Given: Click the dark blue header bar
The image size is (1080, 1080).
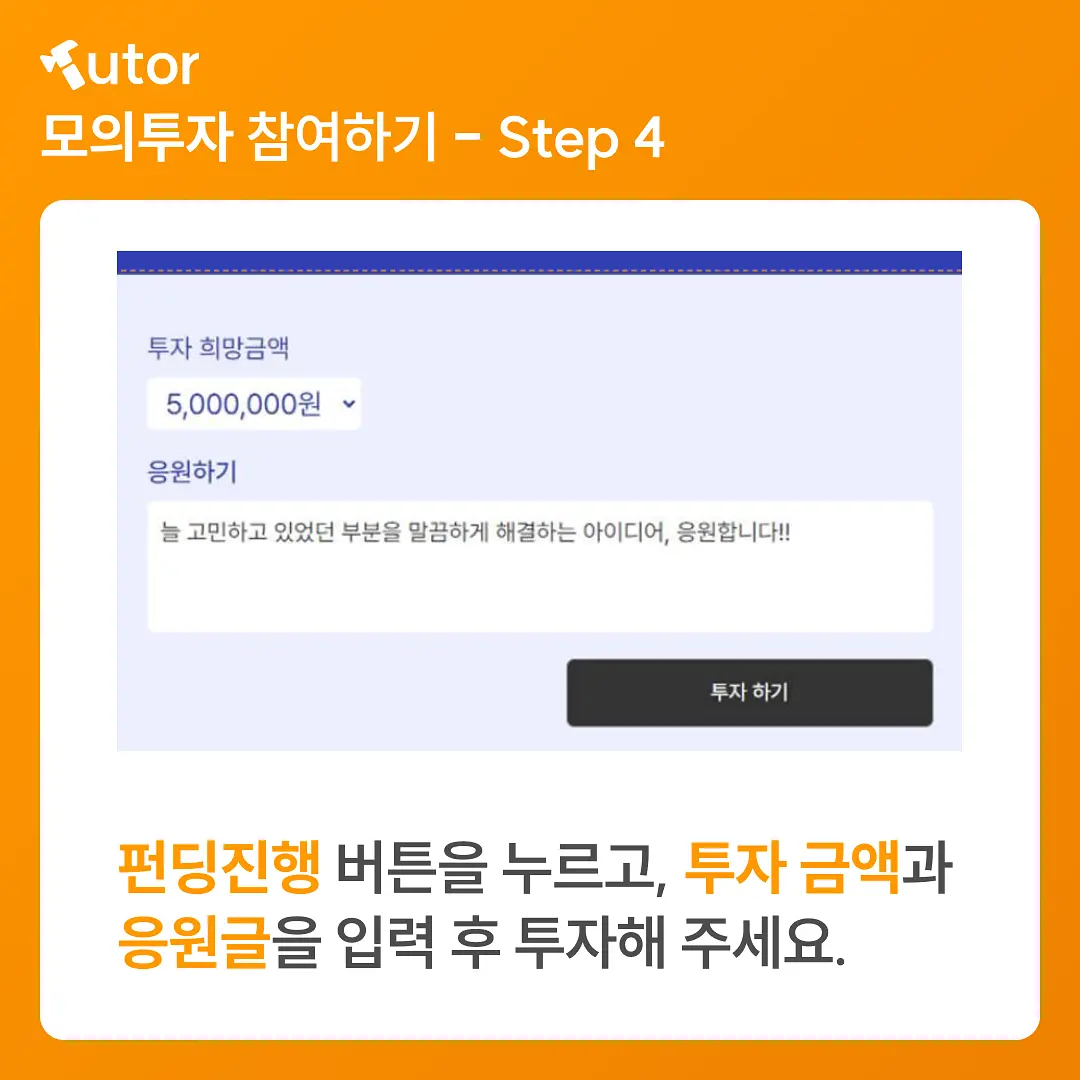Looking at the screenshot, I should point(539,262).
